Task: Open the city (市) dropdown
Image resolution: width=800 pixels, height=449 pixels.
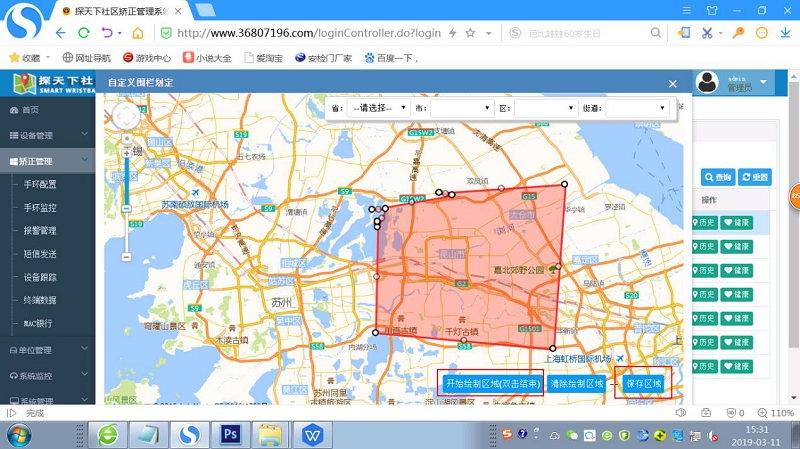Action: point(460,108)
